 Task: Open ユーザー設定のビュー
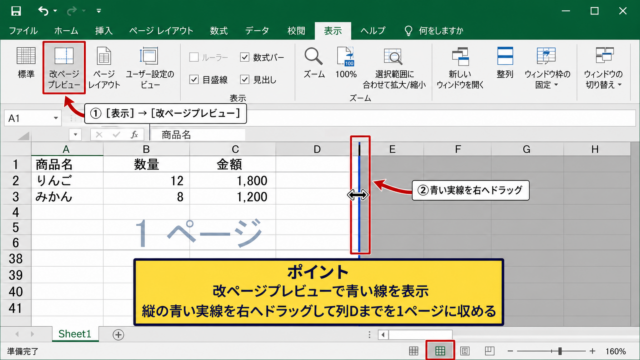(x=149, y=67)
